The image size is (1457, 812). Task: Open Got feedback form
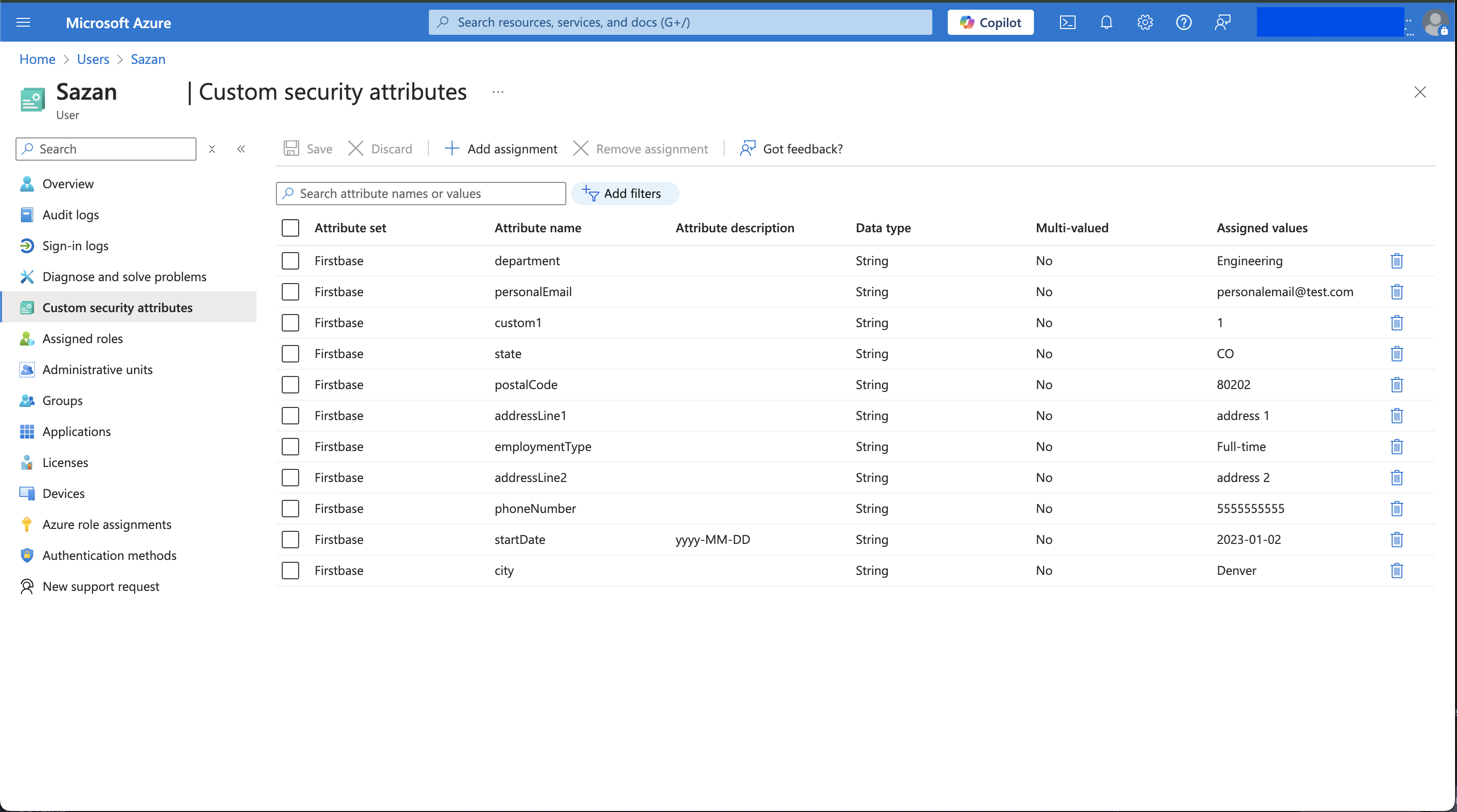pyautogui.click(x=791, y=149)
